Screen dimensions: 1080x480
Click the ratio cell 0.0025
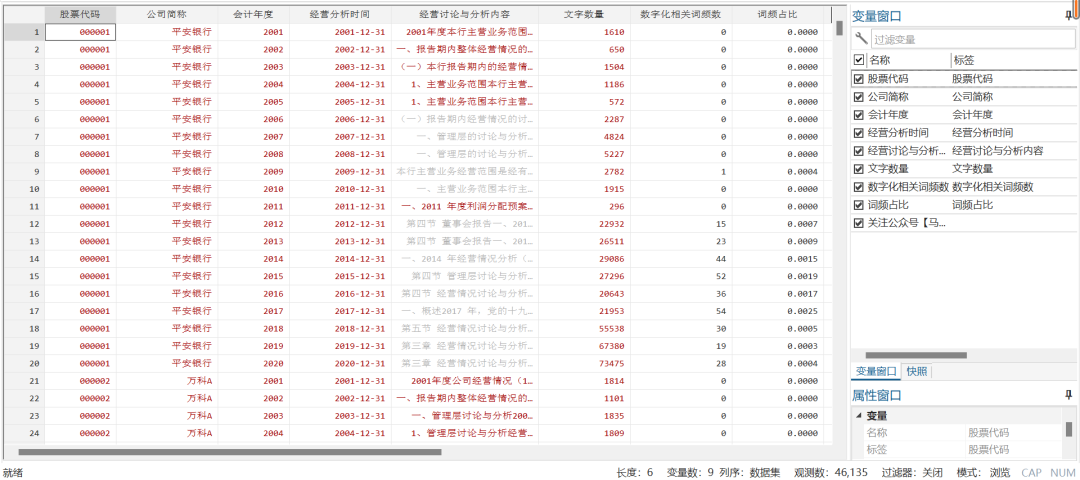[780, 311]
